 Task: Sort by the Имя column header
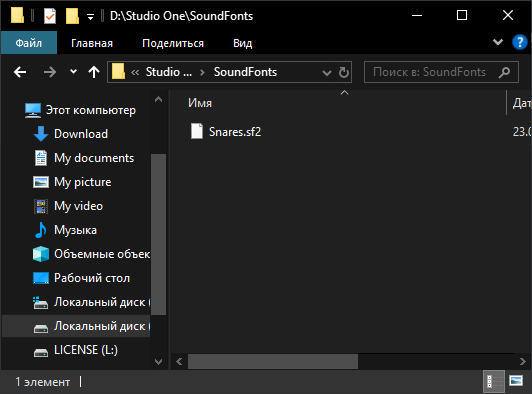[x=200, y=103]
